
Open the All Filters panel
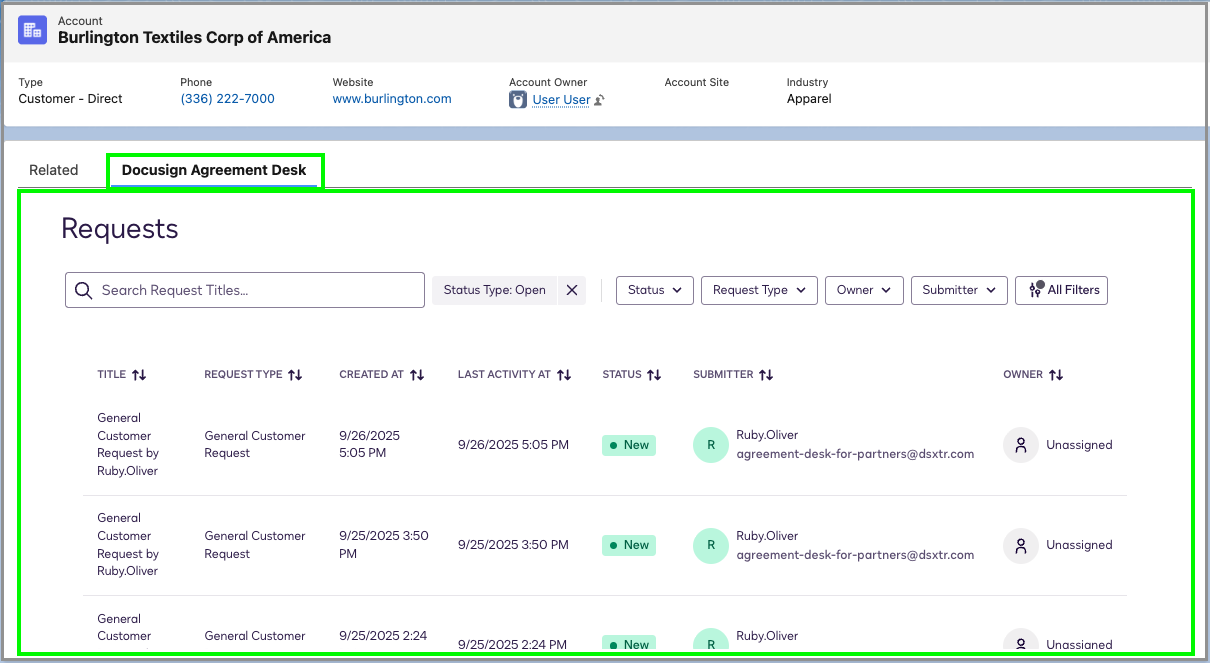tap(1061, 290)
